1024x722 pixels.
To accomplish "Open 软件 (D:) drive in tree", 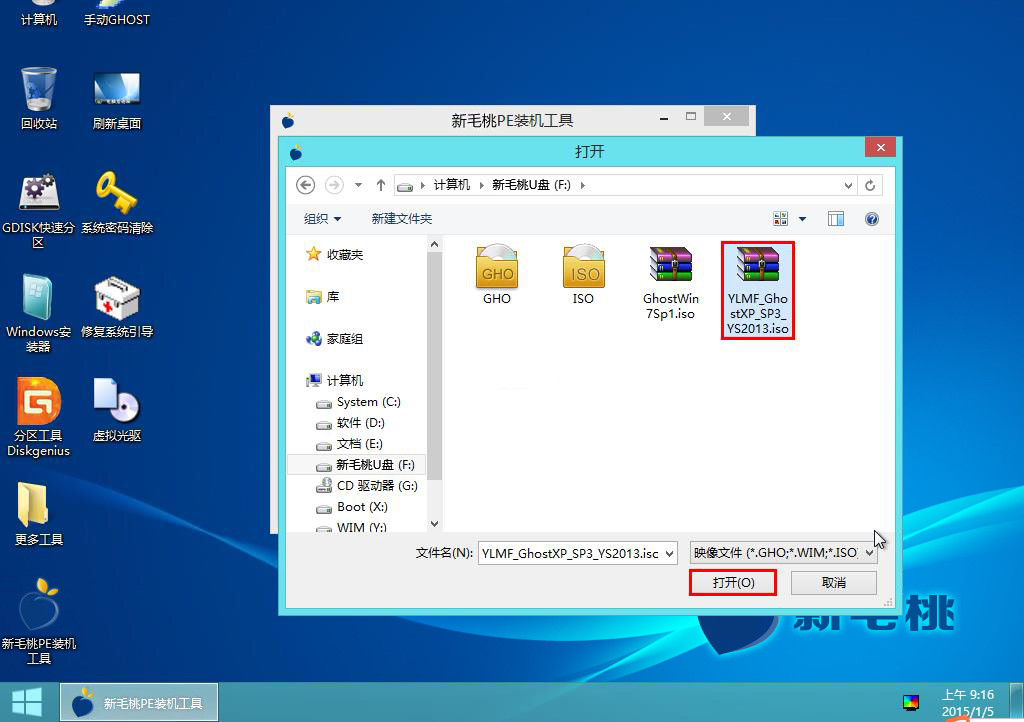I will click(x=351, y=423).
